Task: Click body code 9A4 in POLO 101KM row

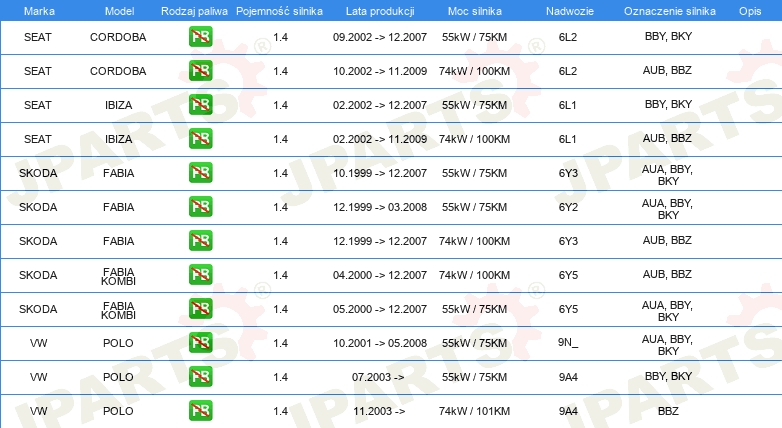Action: (568, 411)
